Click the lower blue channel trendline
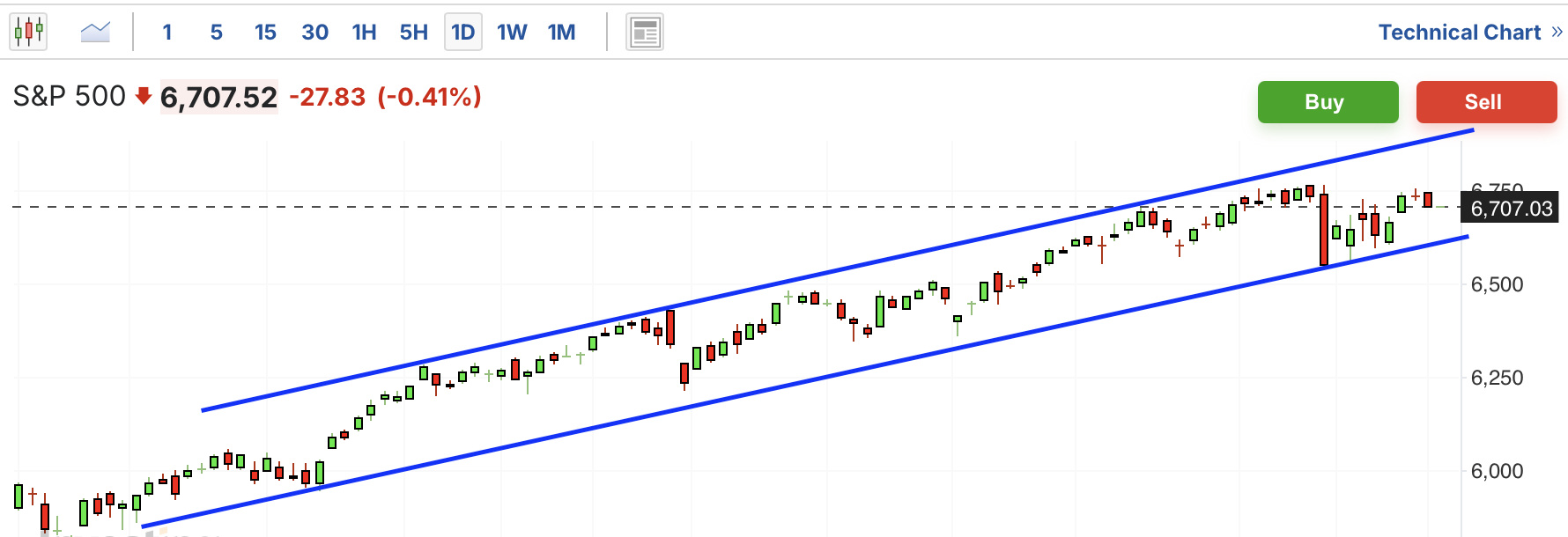Viewport: 1568px width, 537px height. click(804, 382)
